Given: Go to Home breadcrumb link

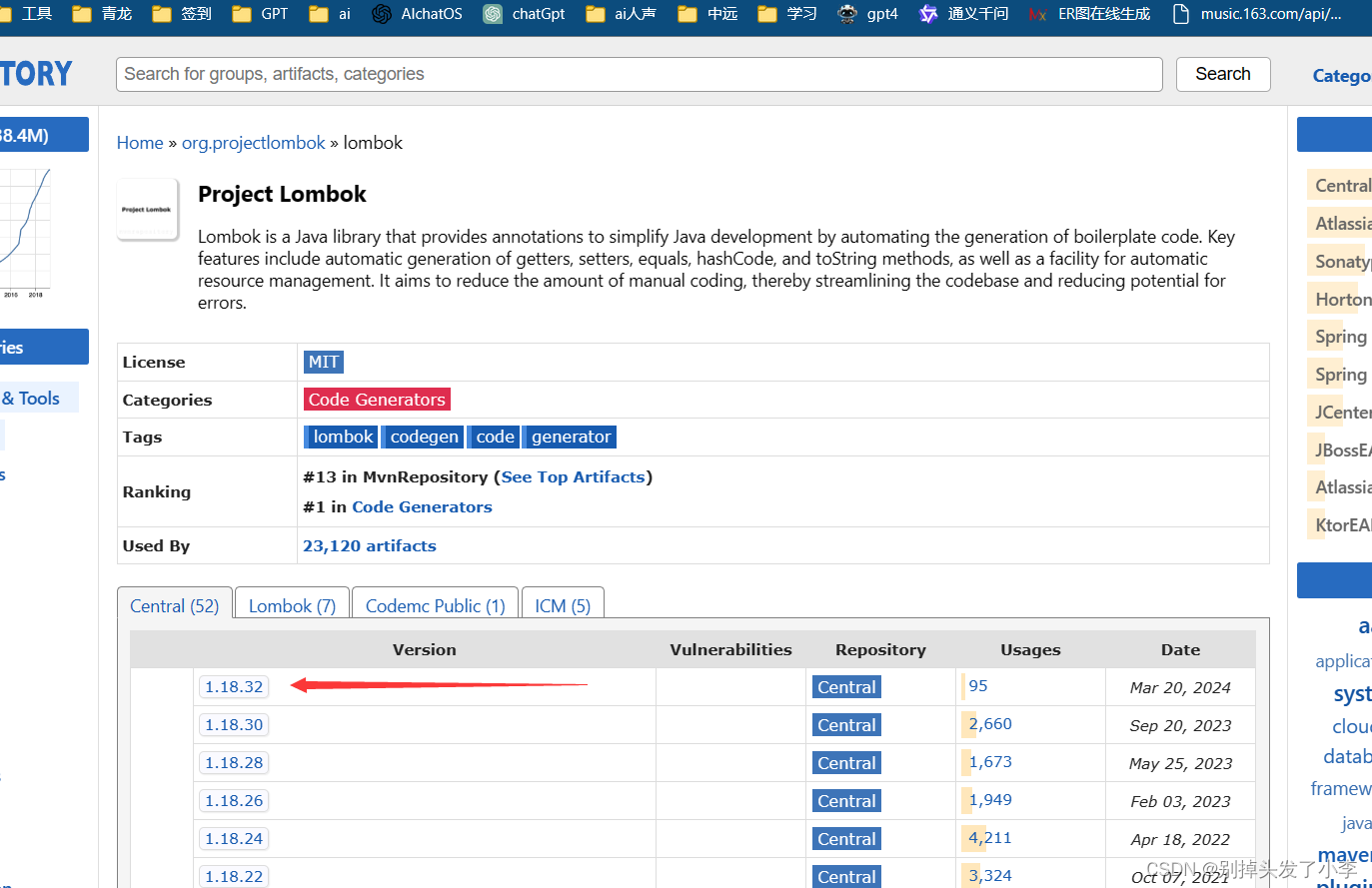Looking at the screenshot, I should click(x=140, y=143).
